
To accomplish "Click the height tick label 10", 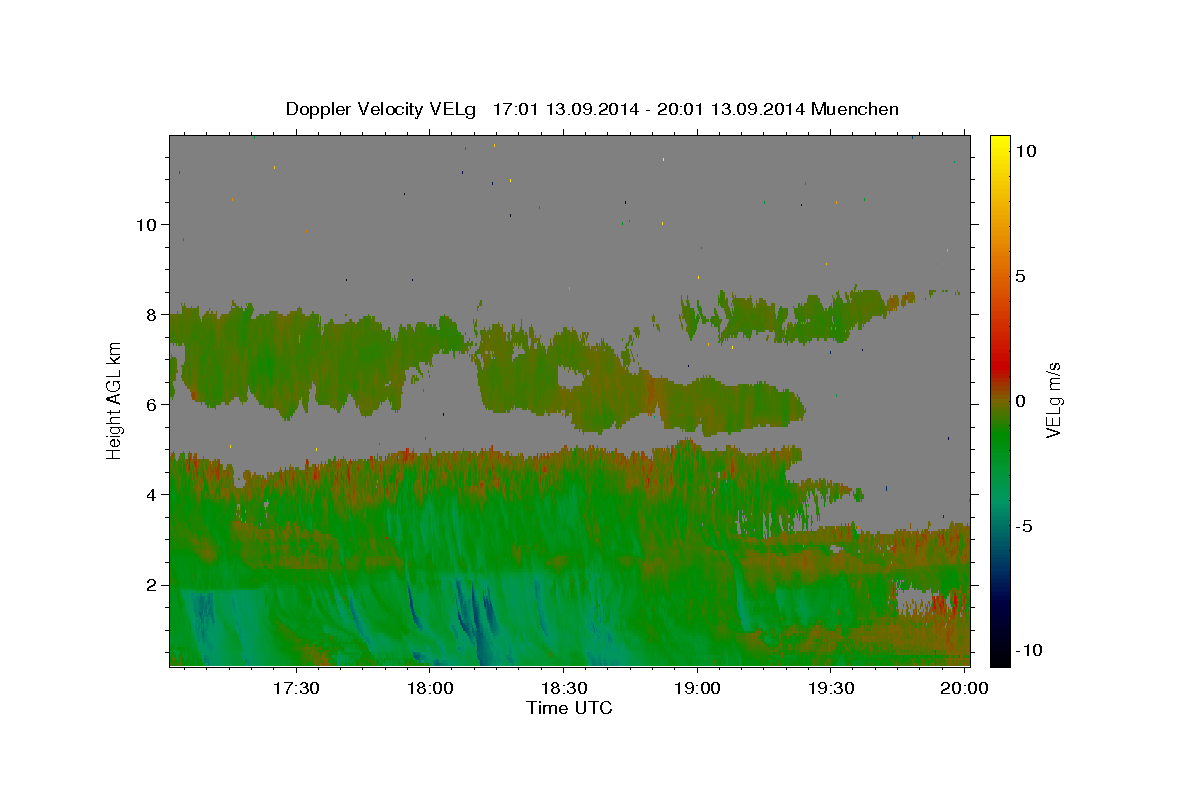I will tap(145, 225).
